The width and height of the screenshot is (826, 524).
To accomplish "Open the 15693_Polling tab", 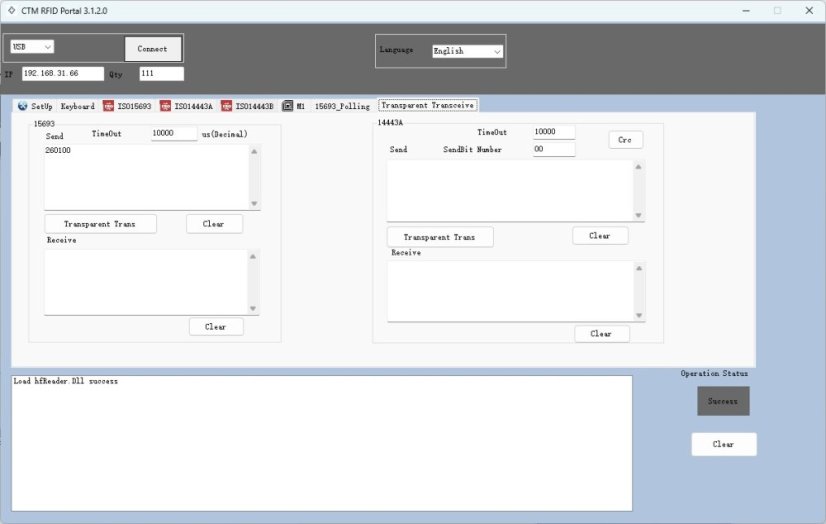I will pos(342,106).
